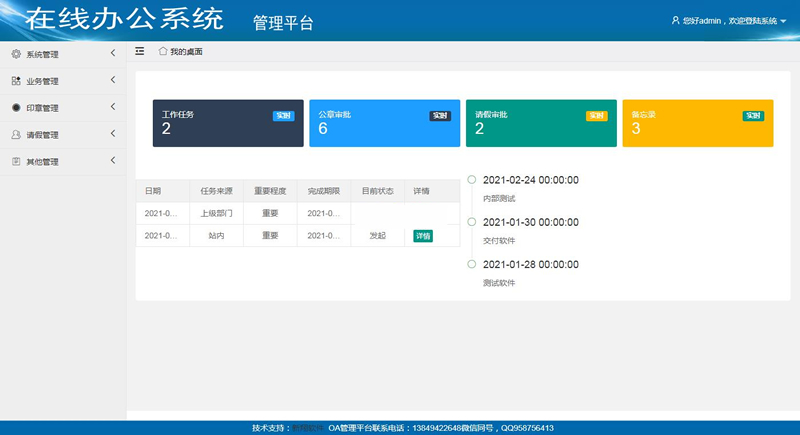This screenshot has height=435, width=800.
Task: Open the admin user dropdown arrow
Action: (783, 21)
